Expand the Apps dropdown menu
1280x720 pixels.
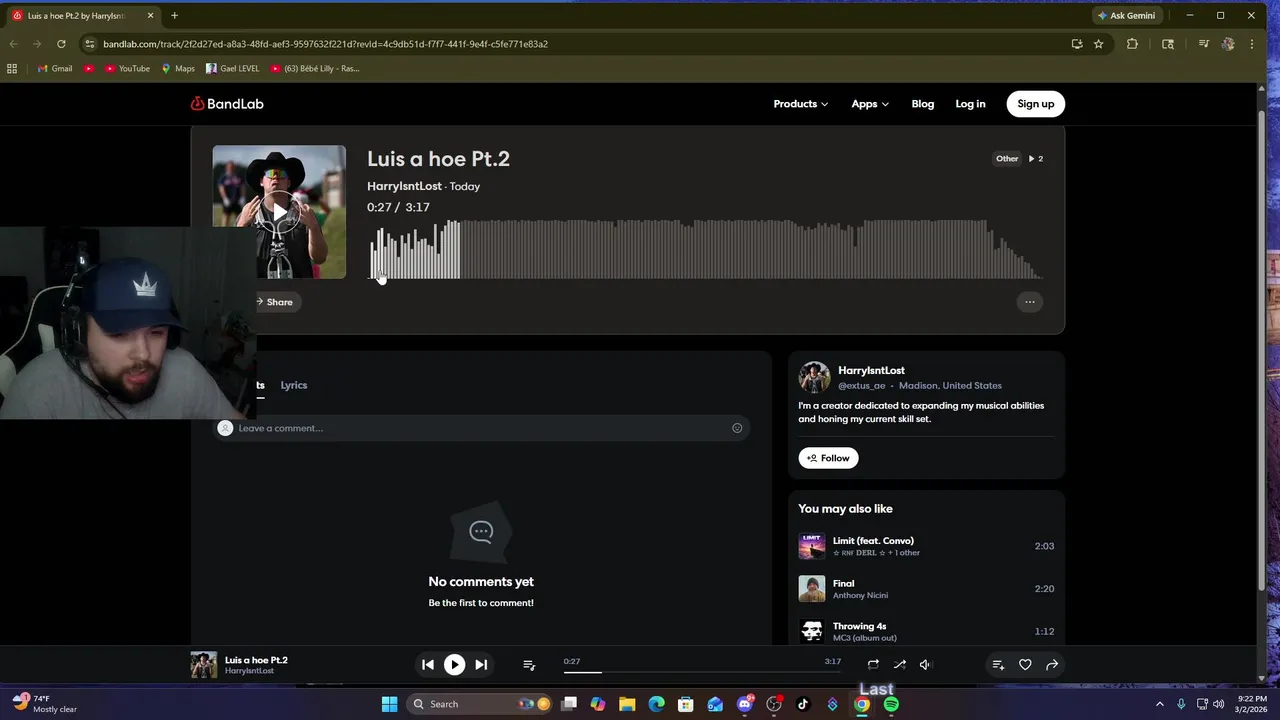[x=870, y=104]
